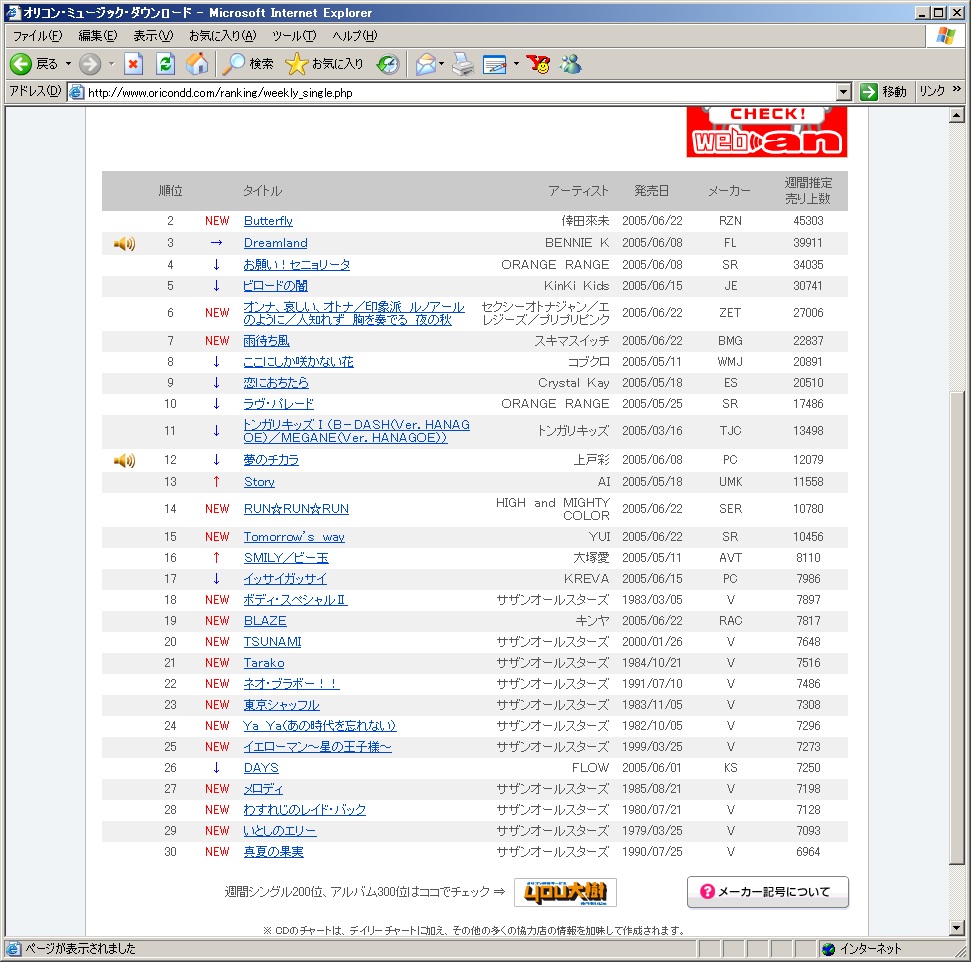Go to the Home page icon

(x=197, y=64)
